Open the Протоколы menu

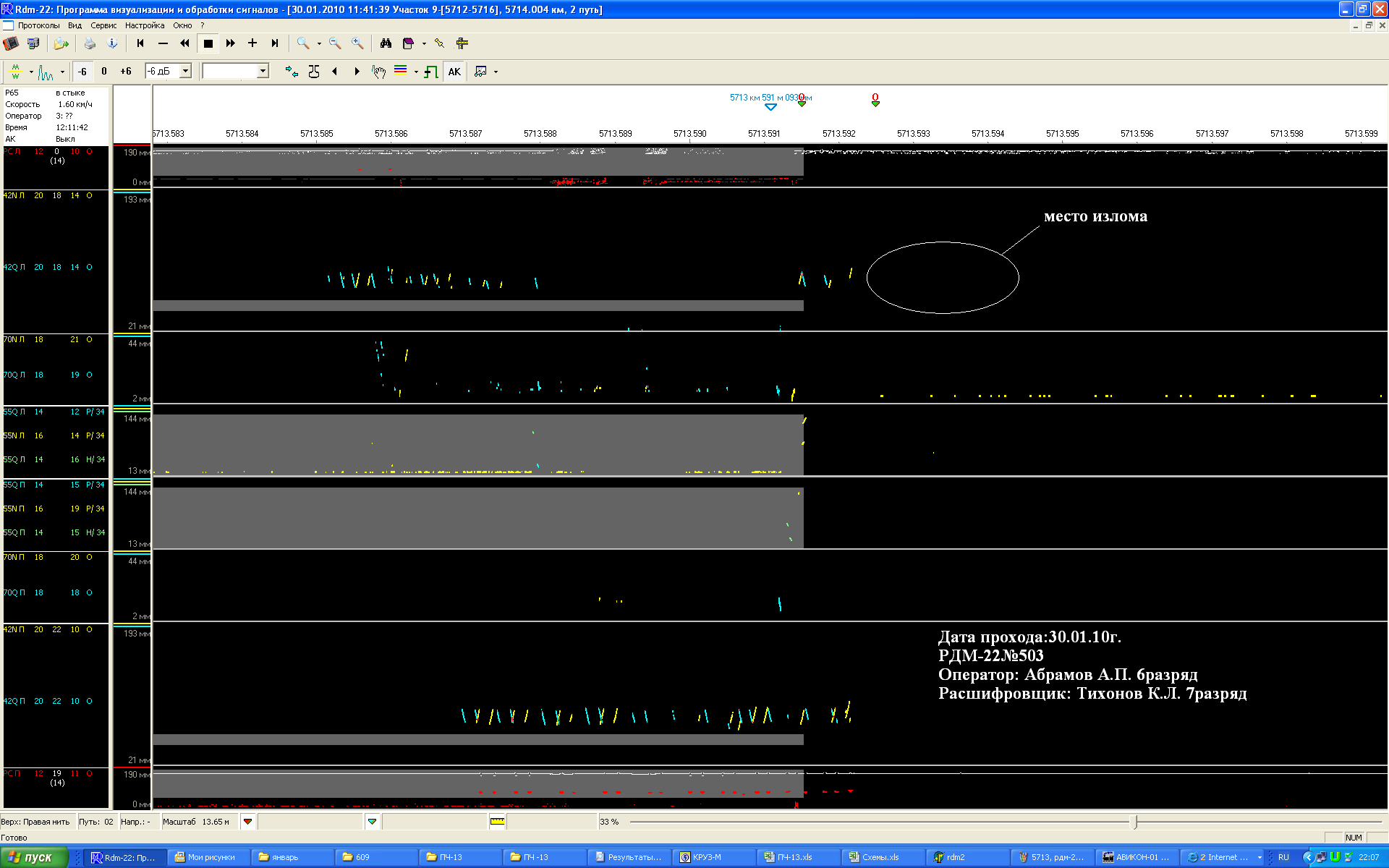tap(38, 25)
